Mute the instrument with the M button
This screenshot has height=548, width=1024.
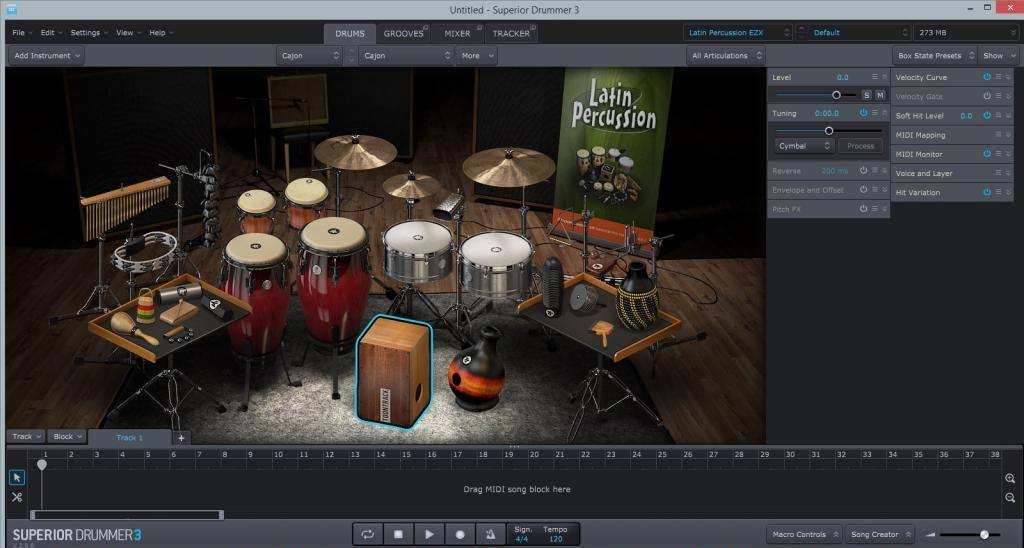[880, 95]
